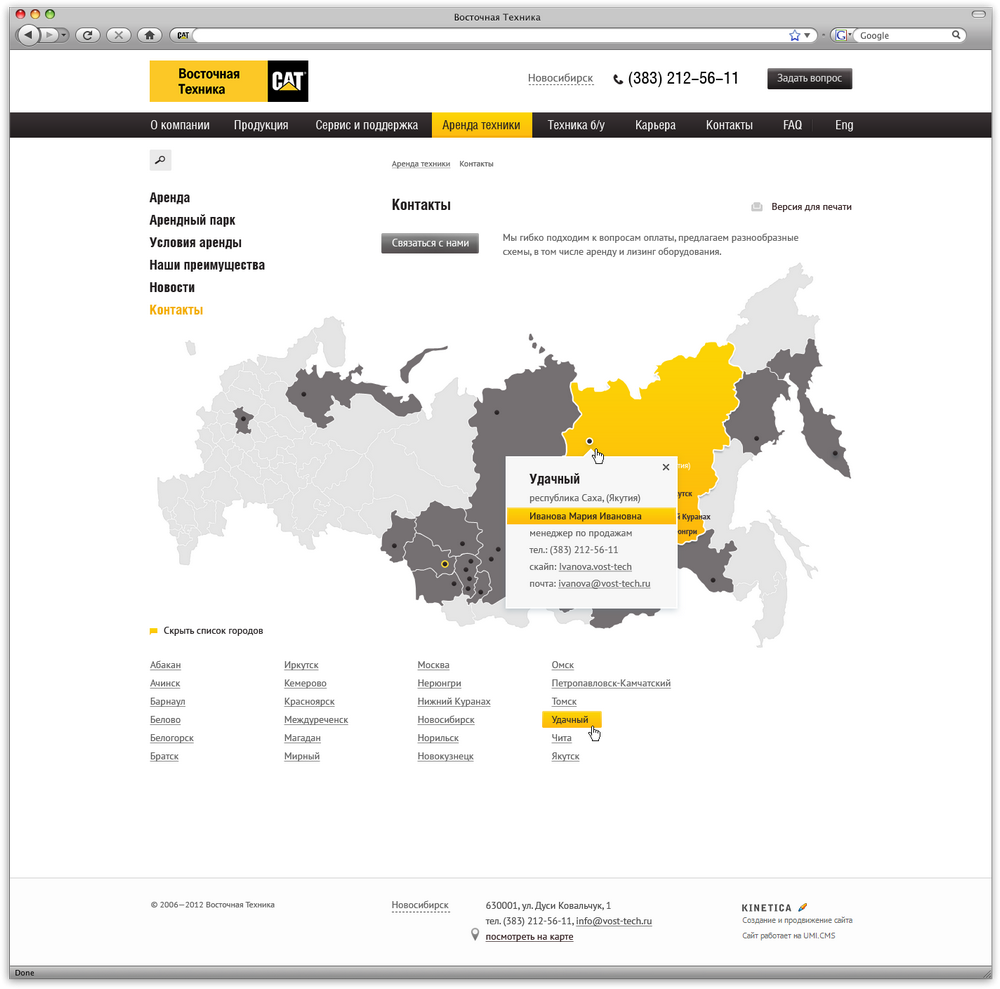Reload the page with the refresh icon
This screenshot has height=989, width=1000.
tap(89, 35)
